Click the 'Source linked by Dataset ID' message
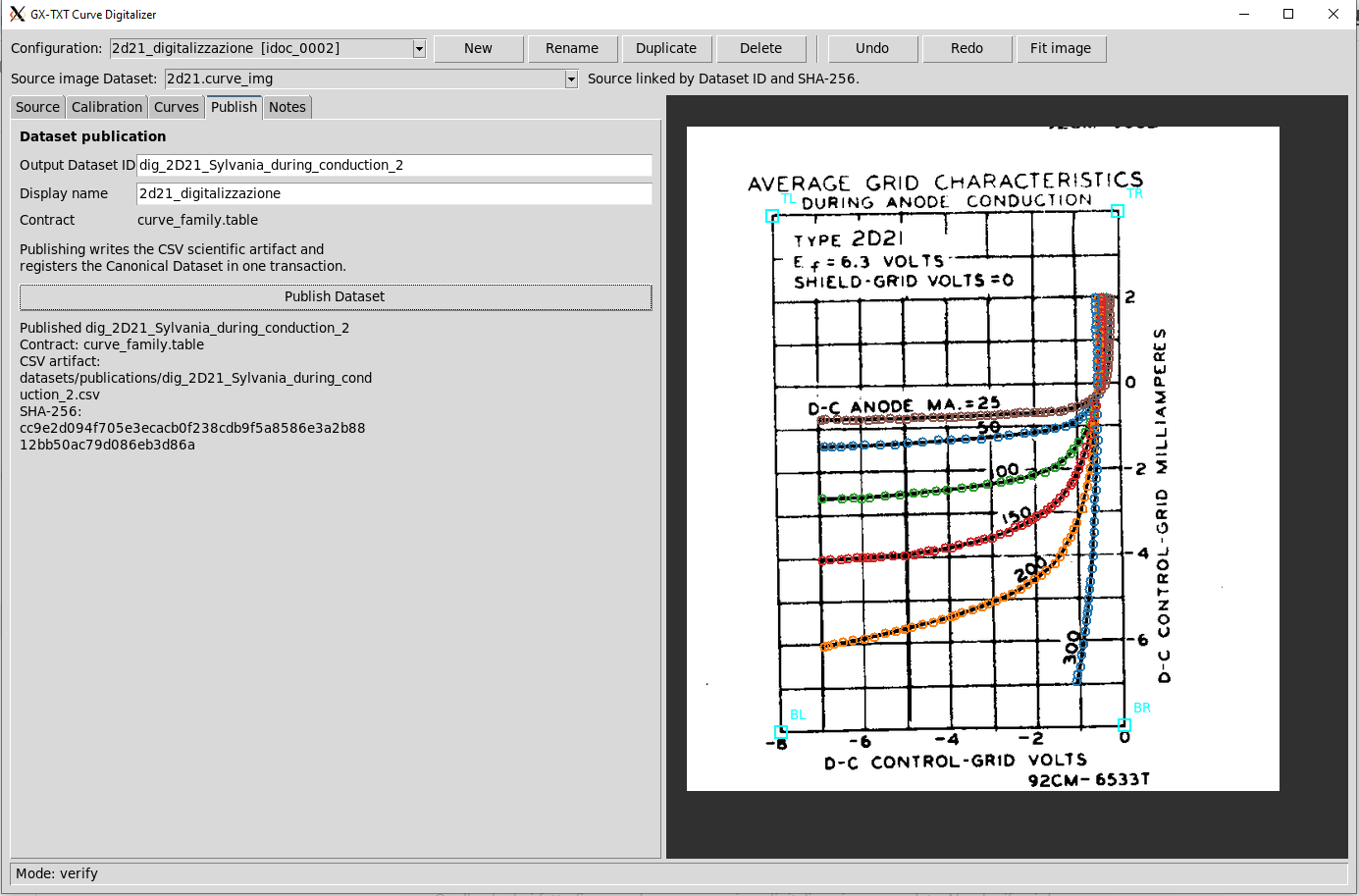Screen dimensions: 1359x896 [723, 79]
